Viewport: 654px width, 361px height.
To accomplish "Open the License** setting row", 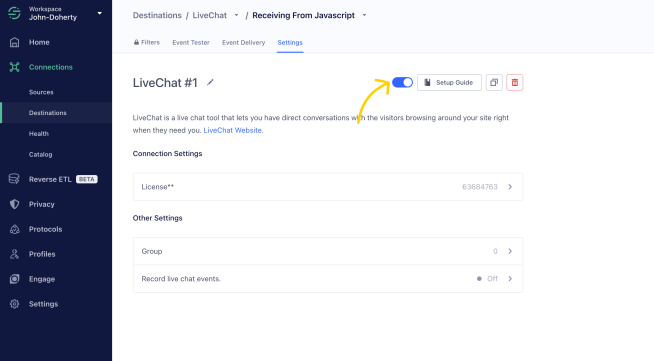I will [328, 187].
